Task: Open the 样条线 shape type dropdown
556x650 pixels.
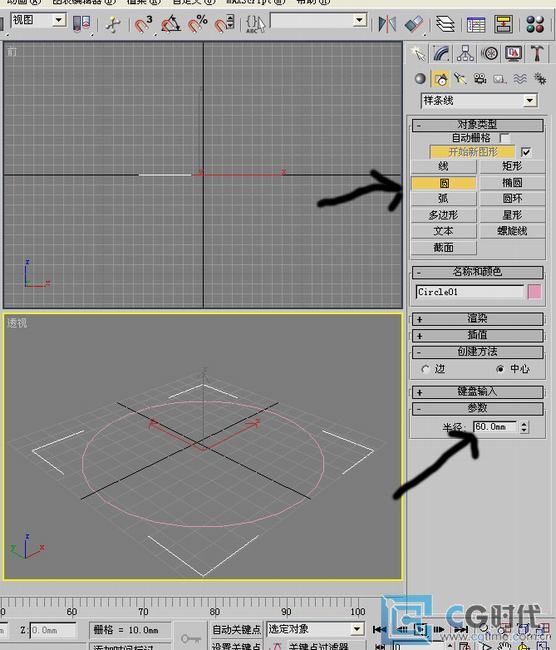Action: pos(529,100)
